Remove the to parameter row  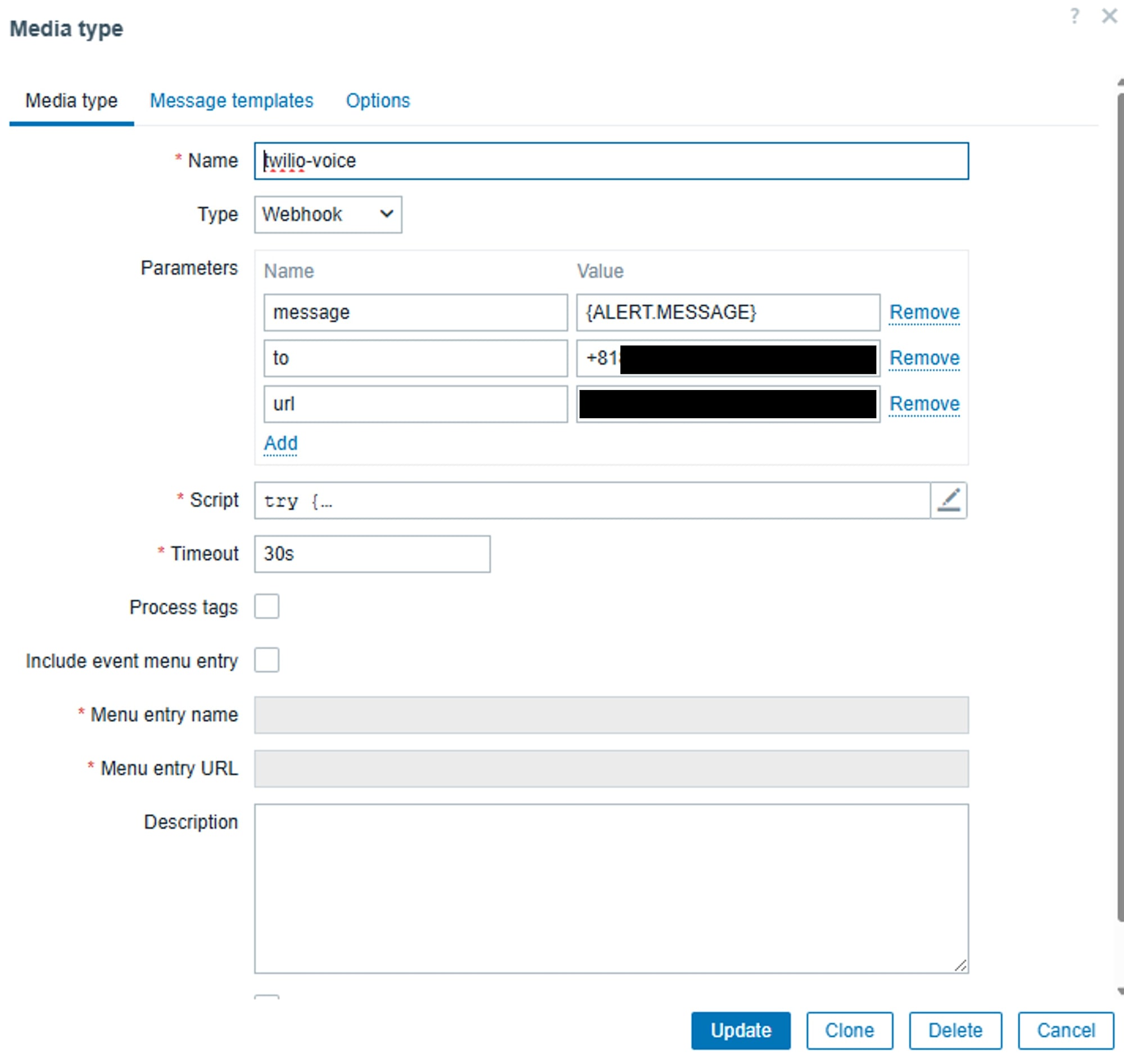coord(924,358)
